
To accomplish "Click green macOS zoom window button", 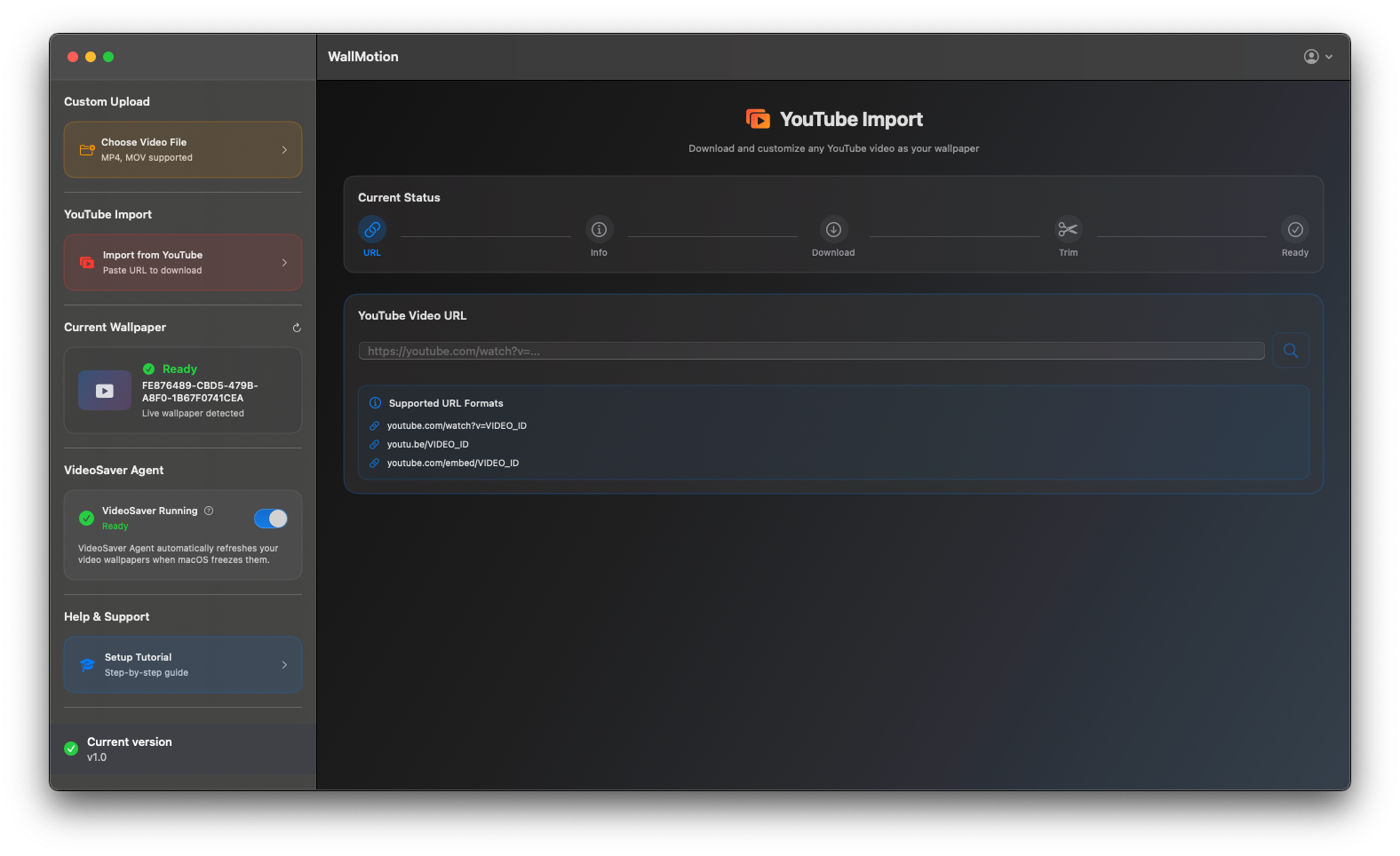I will click(108, 57).
